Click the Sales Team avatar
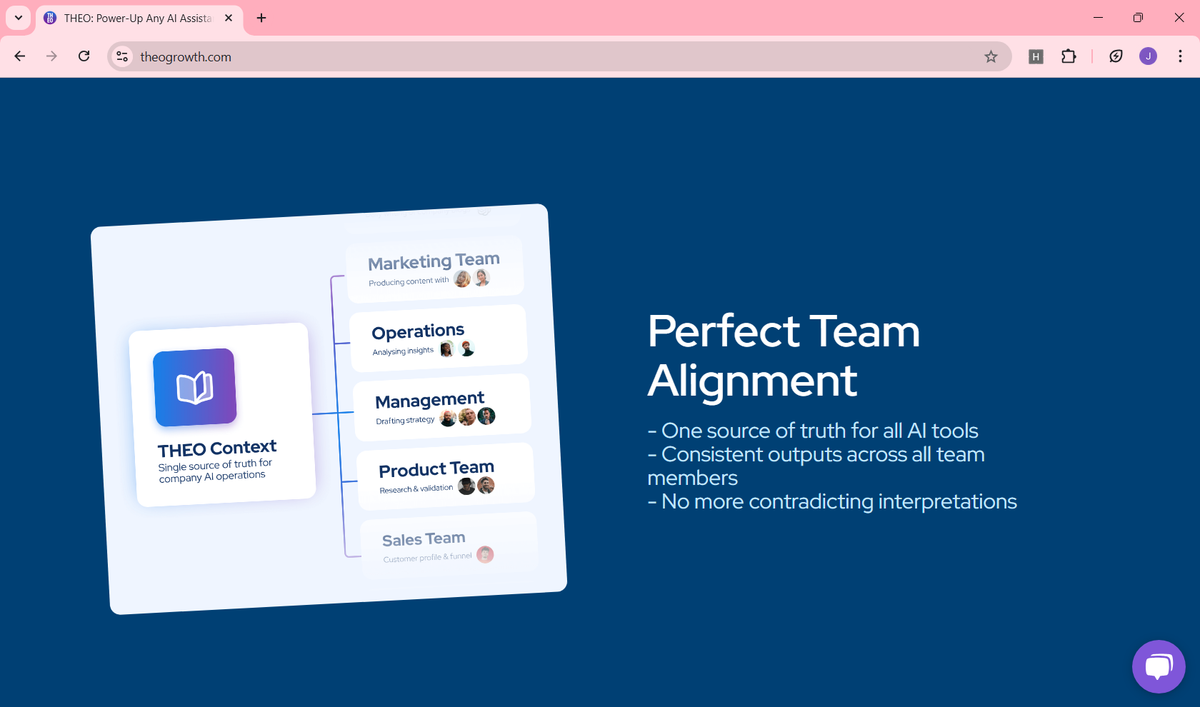This screenshot has width=1200, height=707. point(485,554)
